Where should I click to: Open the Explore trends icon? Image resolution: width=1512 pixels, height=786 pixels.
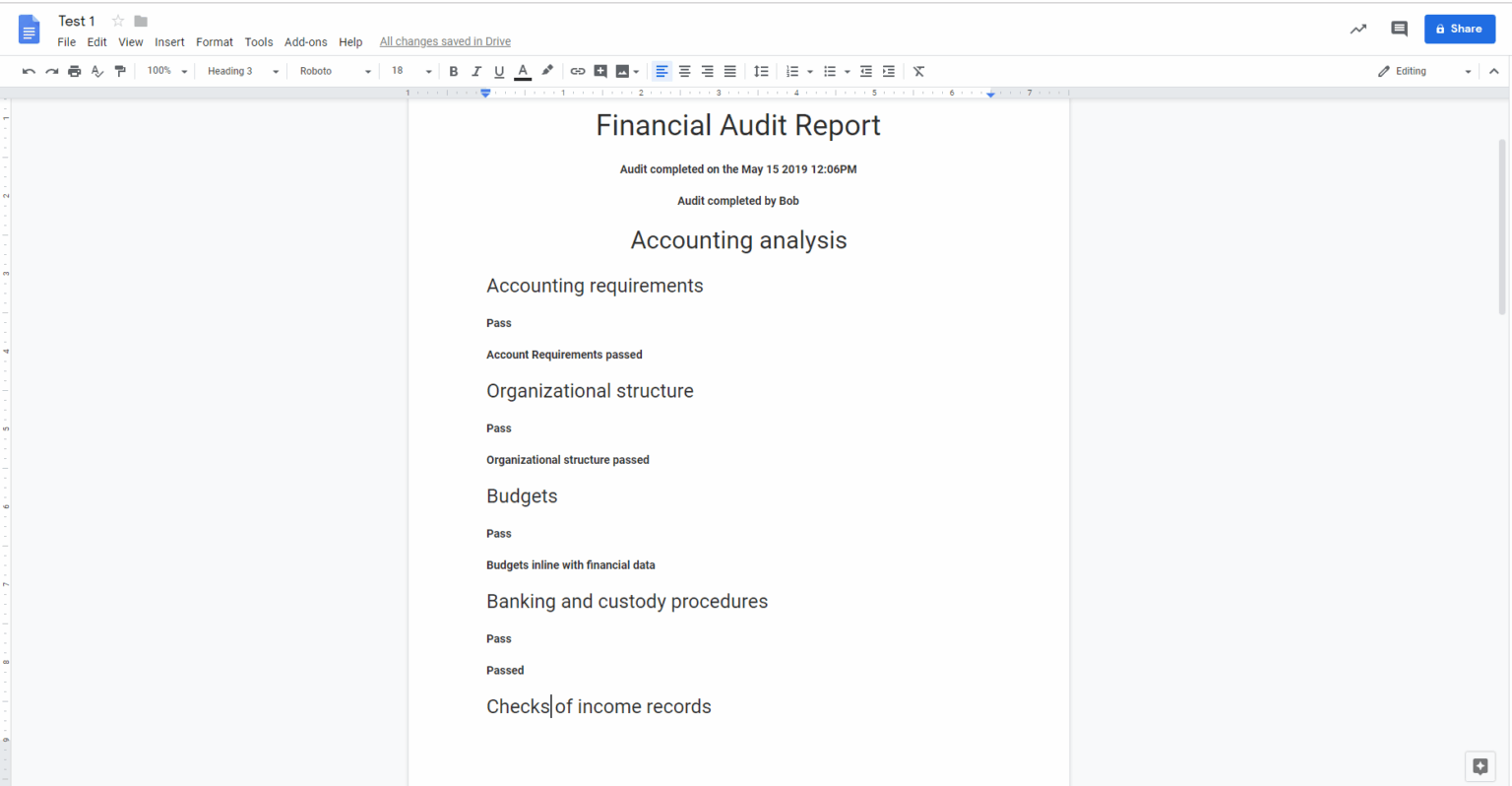click(x=1358, y=29)
